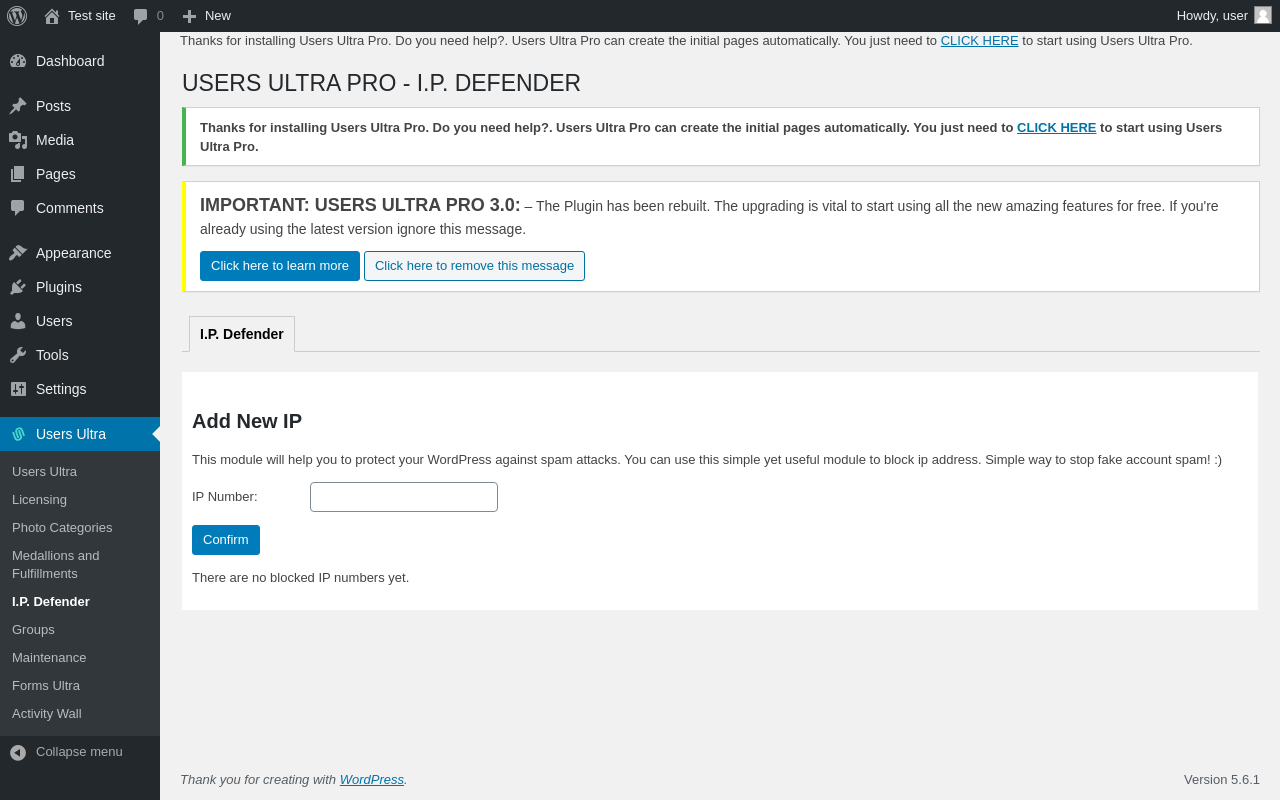Select the Users Ultra main menu

pos(80,434)
